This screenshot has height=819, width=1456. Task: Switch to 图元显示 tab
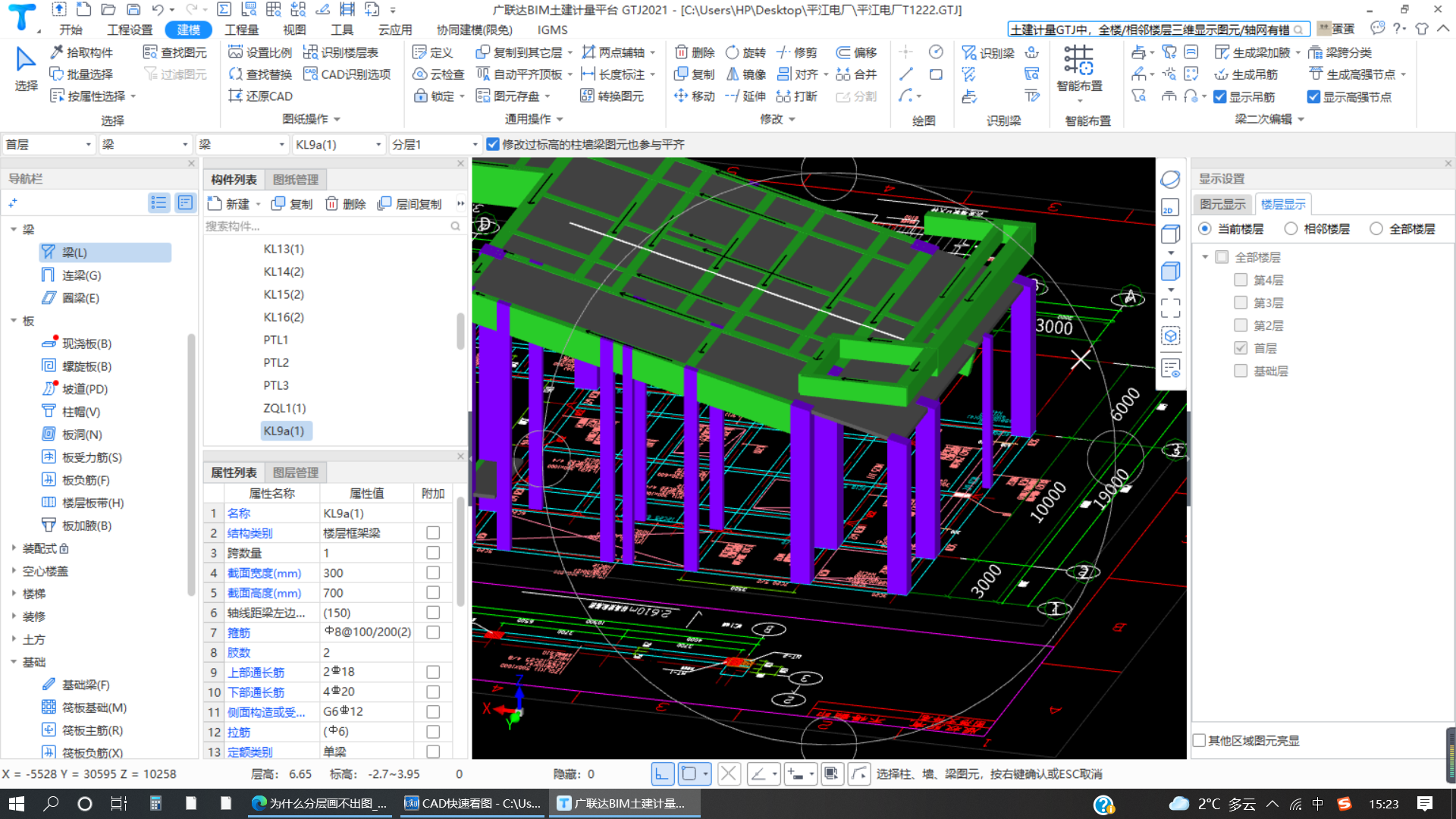coord(1222,204)
